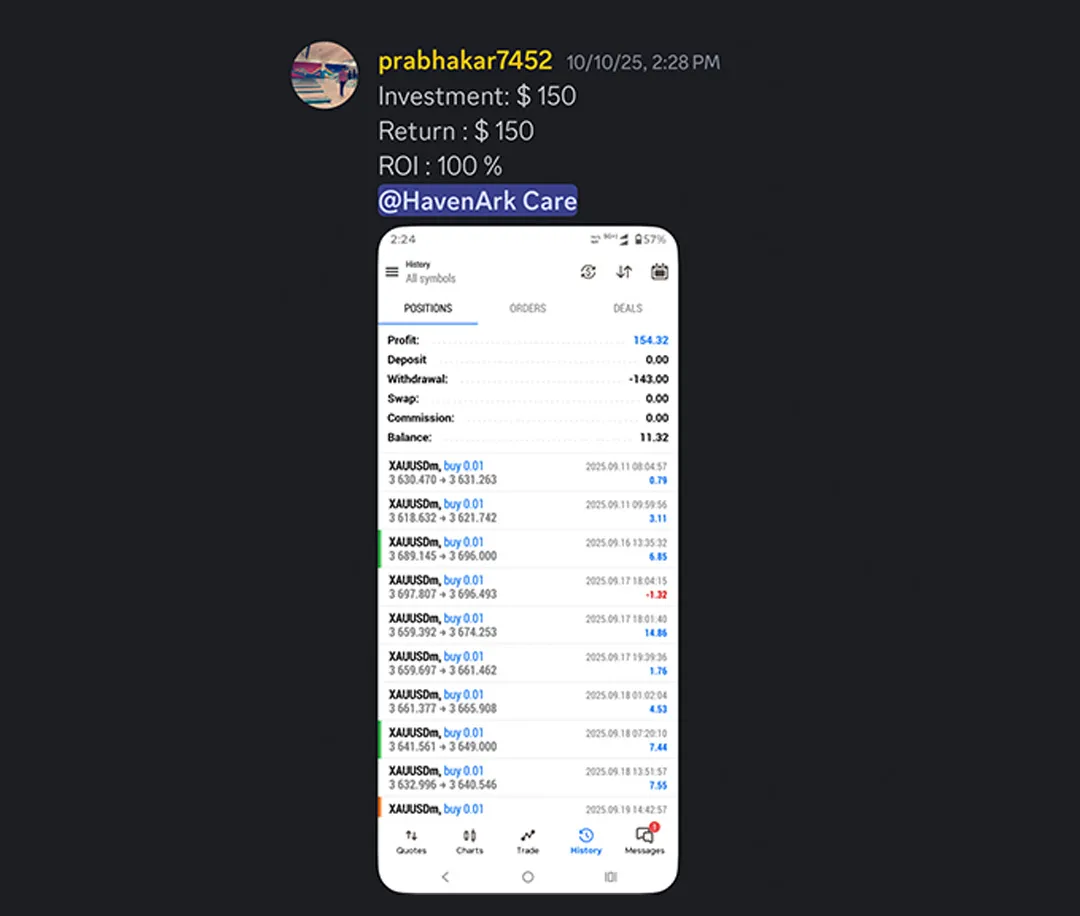
Task: Click the prabhakar7452 username
Action: click(465, 61)
